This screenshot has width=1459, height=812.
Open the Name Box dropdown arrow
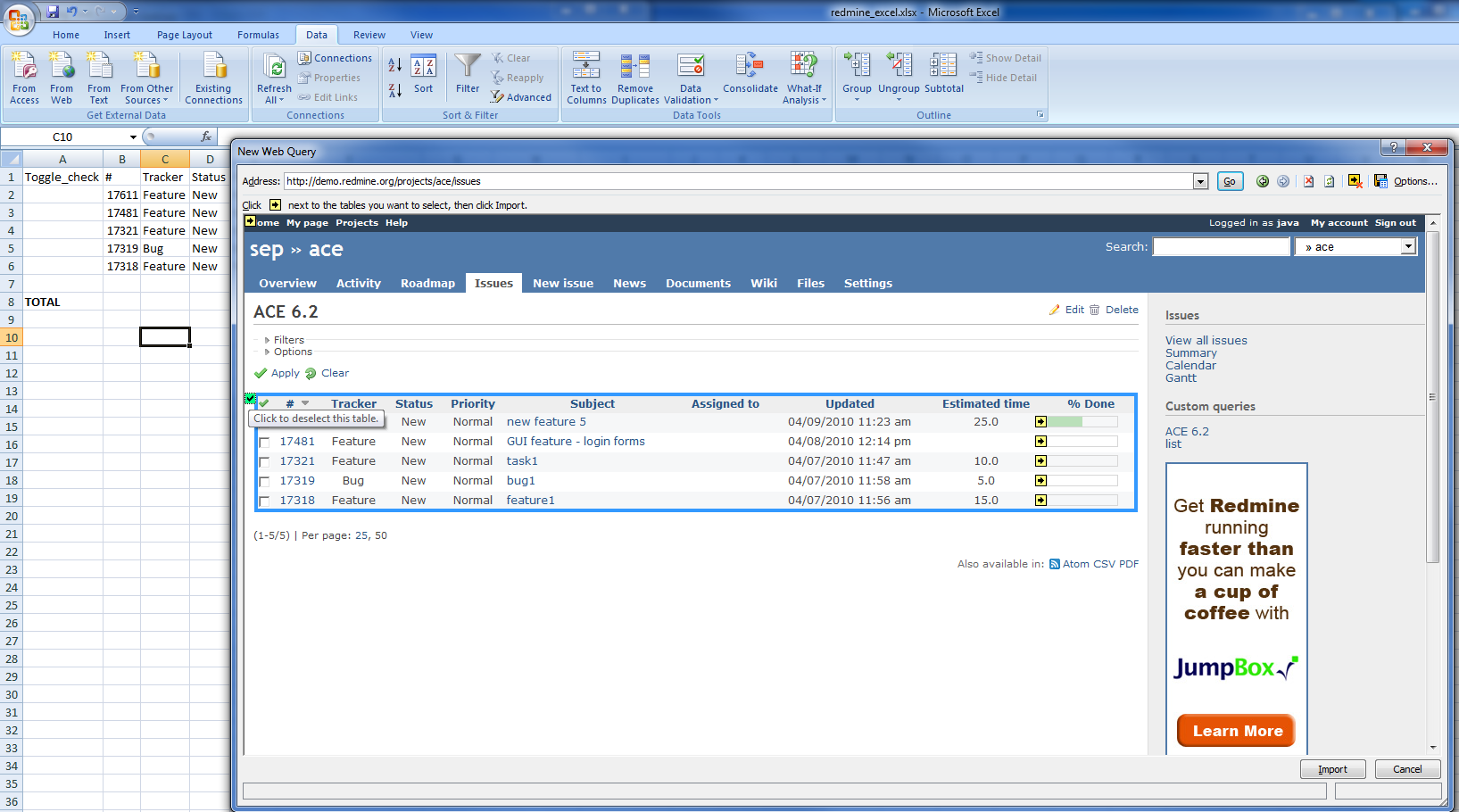point(133,137)
